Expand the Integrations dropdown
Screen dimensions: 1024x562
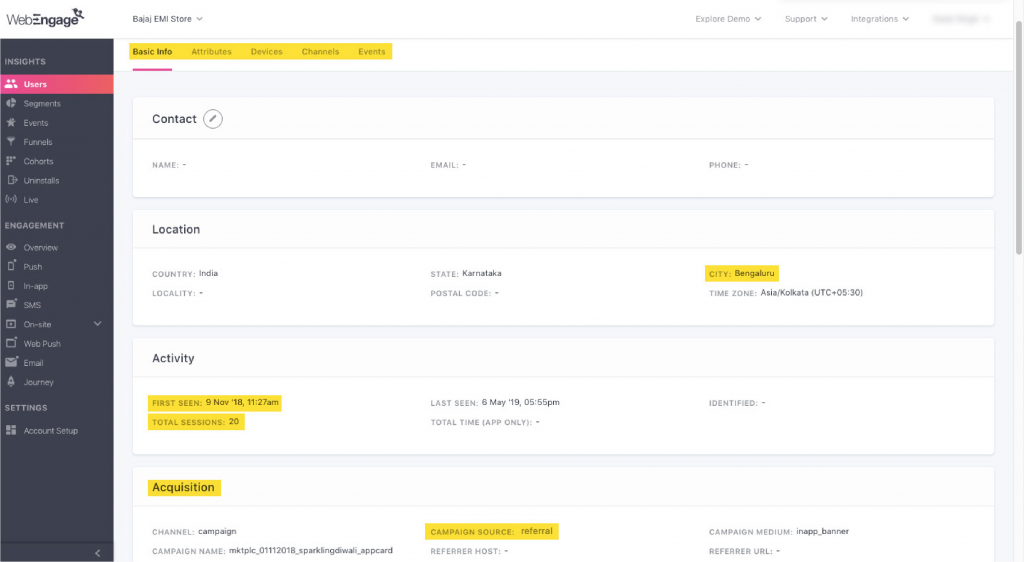[879, 19]
